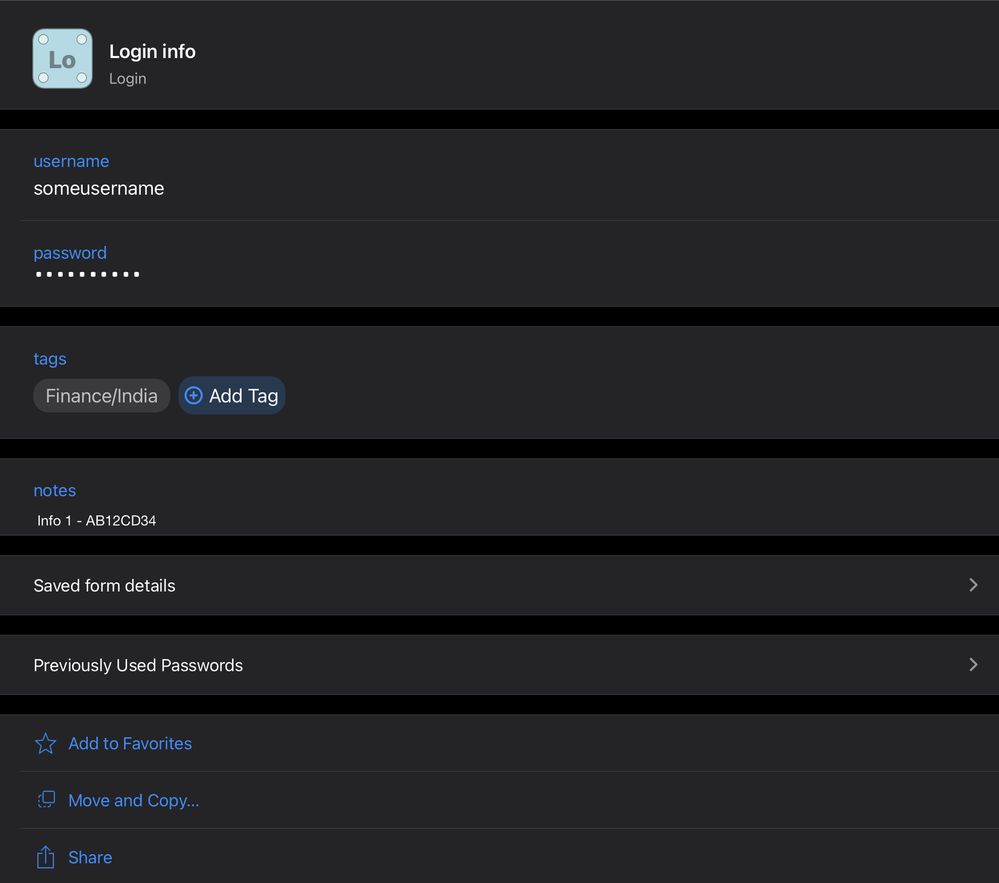Click the plus icon in Add Tag

tap(194, 396)
